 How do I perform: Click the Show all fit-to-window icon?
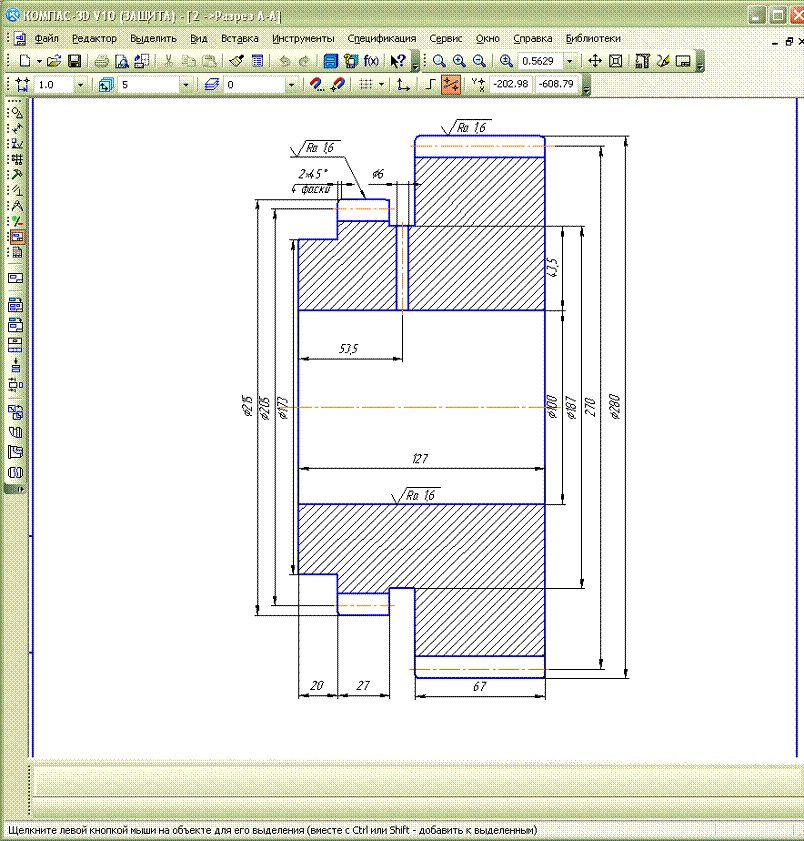pyautogui.click(x=616, y=61)
